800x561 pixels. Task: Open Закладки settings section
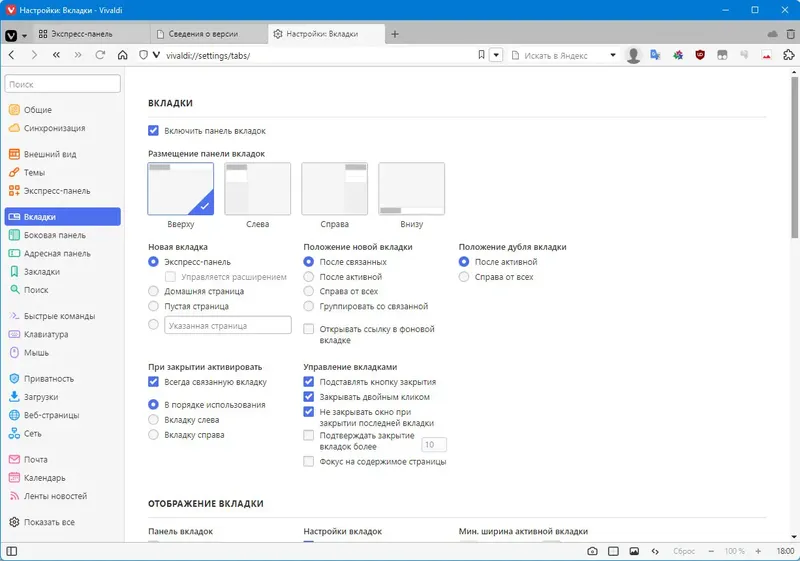pos(62,272)
